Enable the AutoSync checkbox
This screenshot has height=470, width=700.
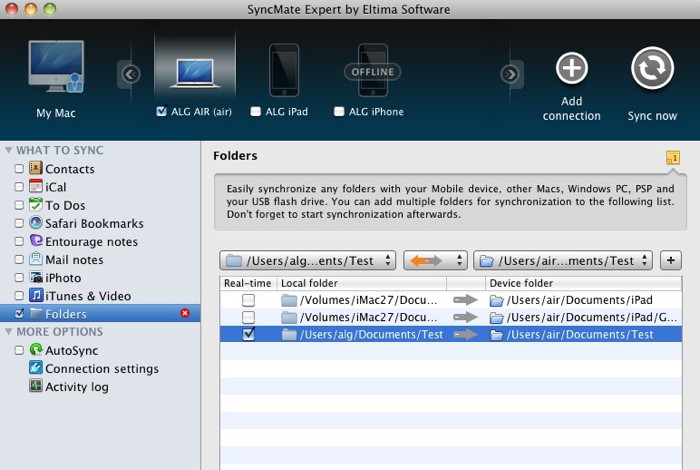click(x=19, y=350)
